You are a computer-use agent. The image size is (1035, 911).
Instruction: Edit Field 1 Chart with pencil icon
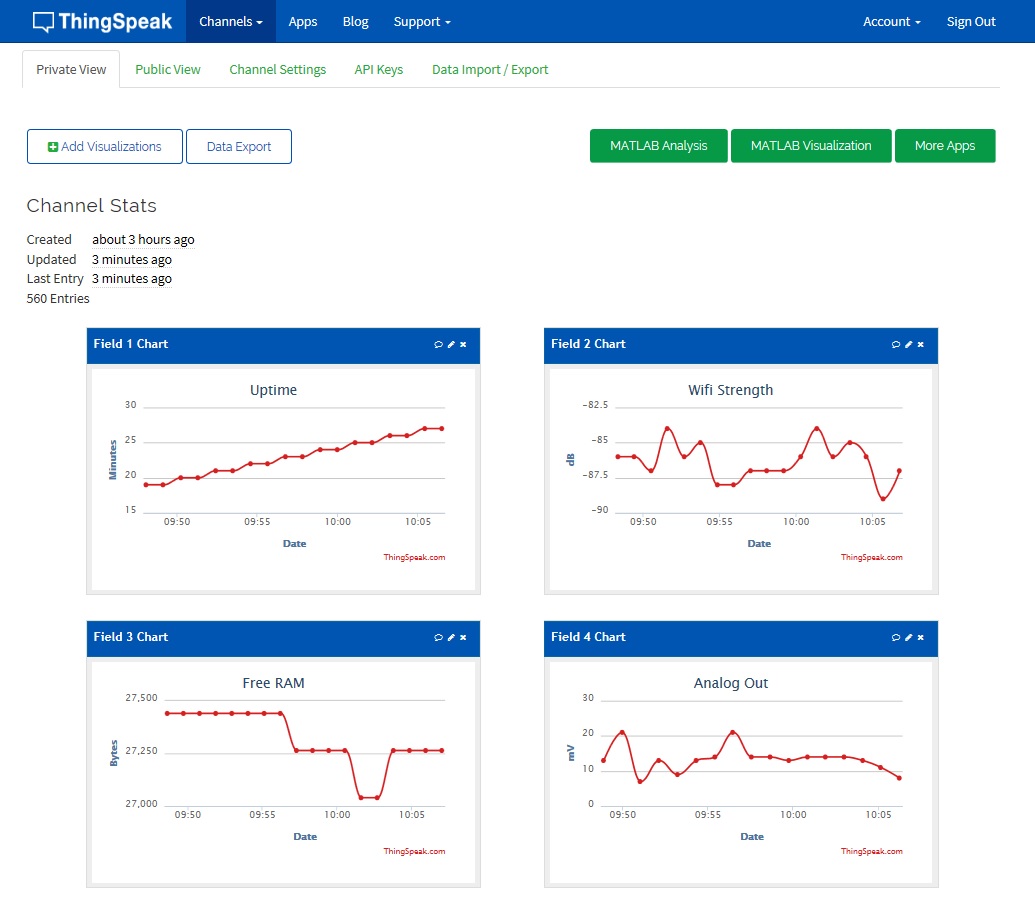pos(451,345)
